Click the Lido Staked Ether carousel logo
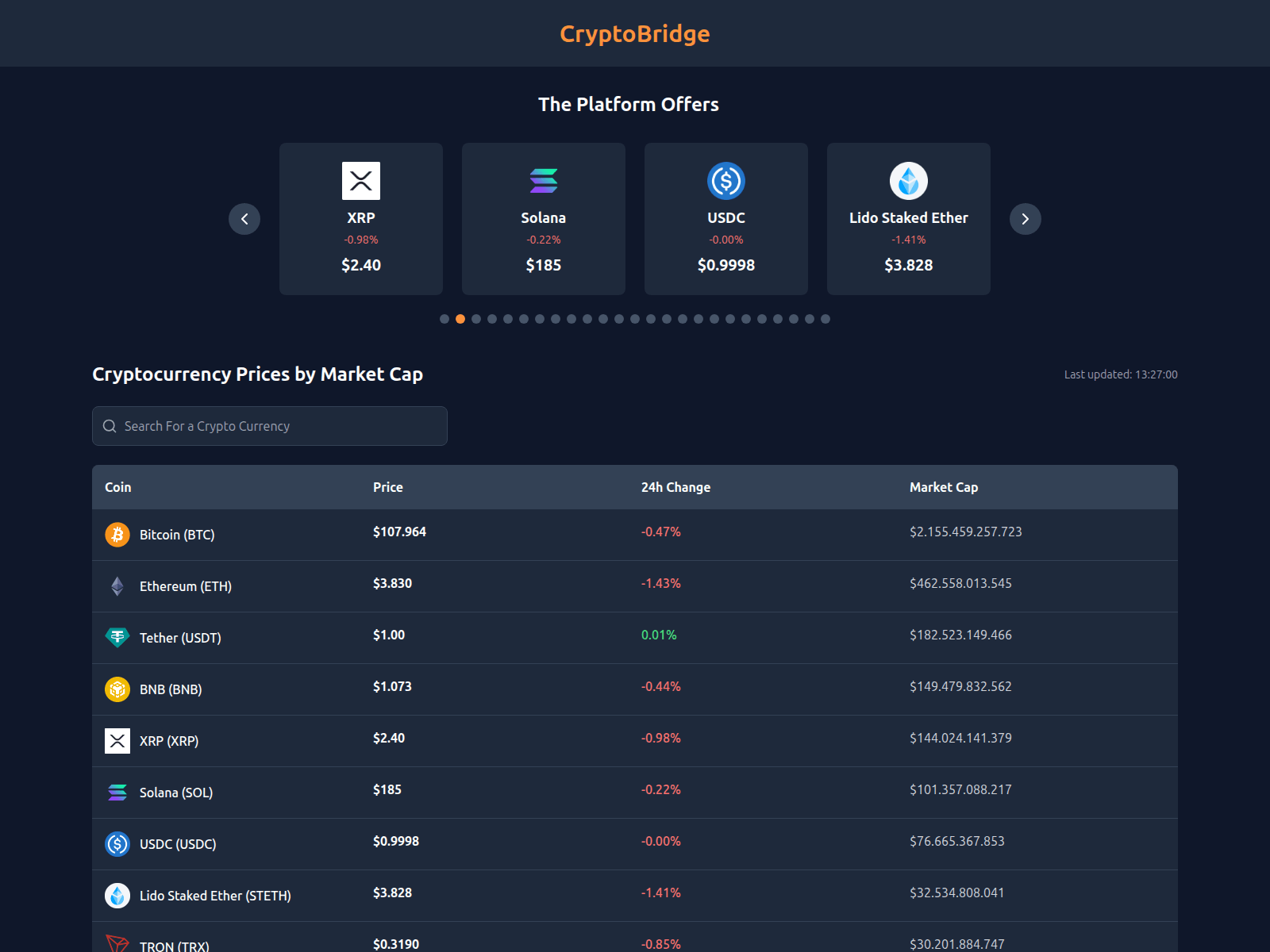Screen dimensions: 1270x952 (909, 181)
